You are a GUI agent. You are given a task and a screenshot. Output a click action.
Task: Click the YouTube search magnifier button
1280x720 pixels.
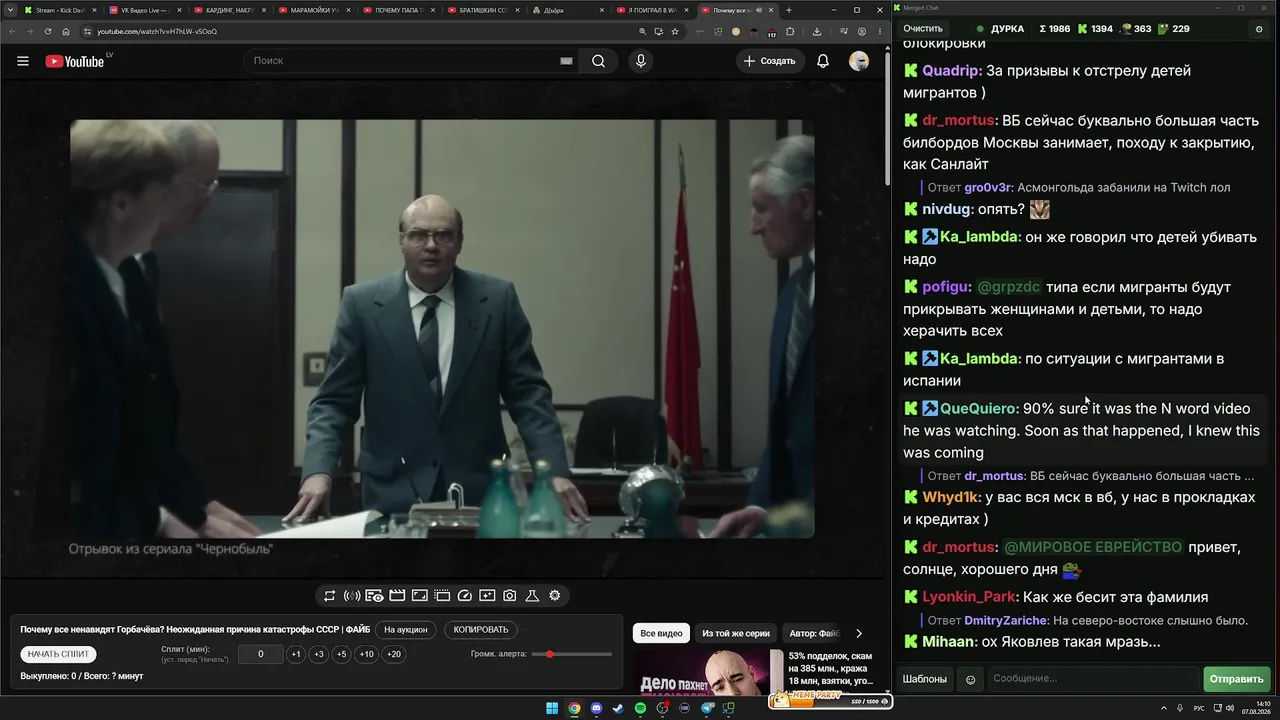click(598, 61)
